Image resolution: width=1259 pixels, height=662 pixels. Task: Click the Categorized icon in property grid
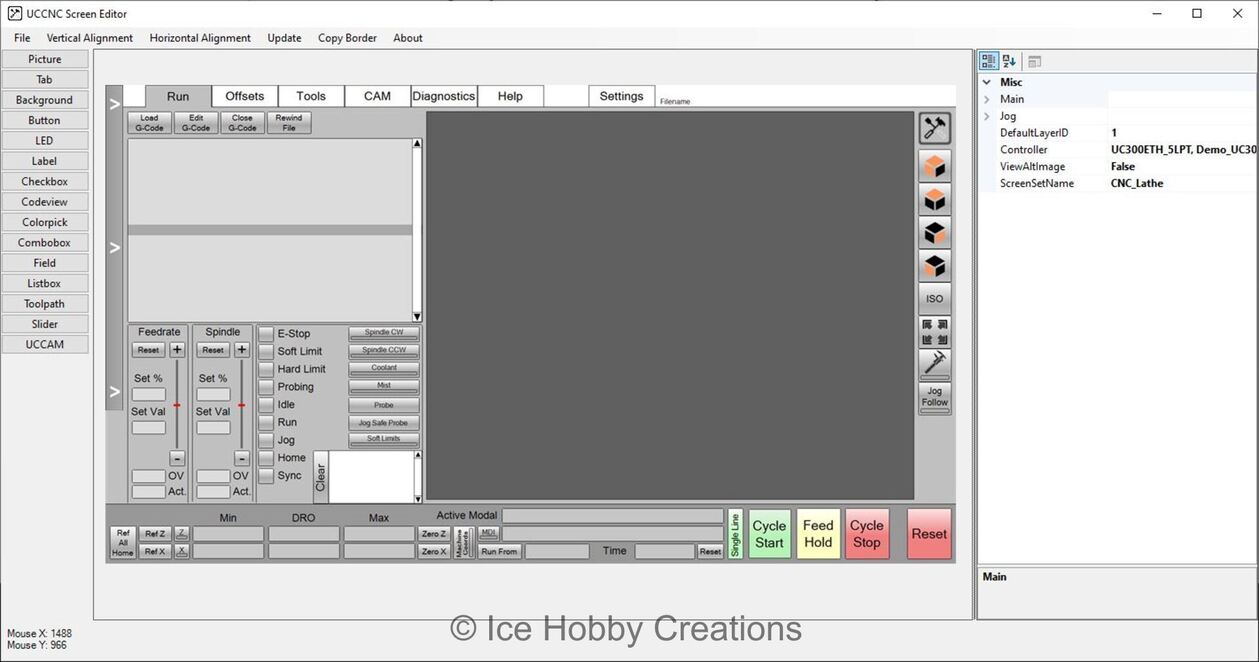[x=988, y=61]
